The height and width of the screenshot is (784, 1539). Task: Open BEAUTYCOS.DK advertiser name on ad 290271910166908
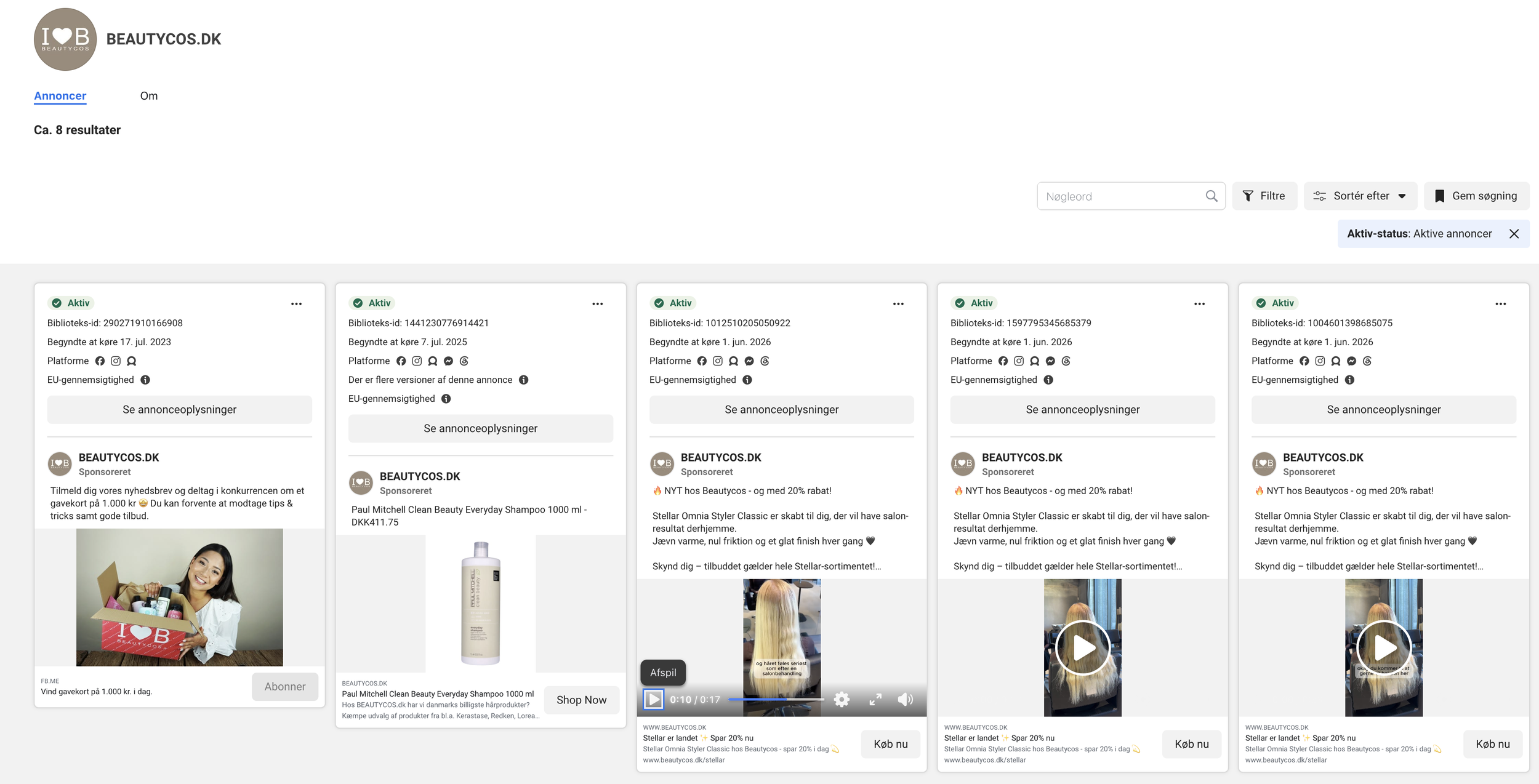(119, 458)
